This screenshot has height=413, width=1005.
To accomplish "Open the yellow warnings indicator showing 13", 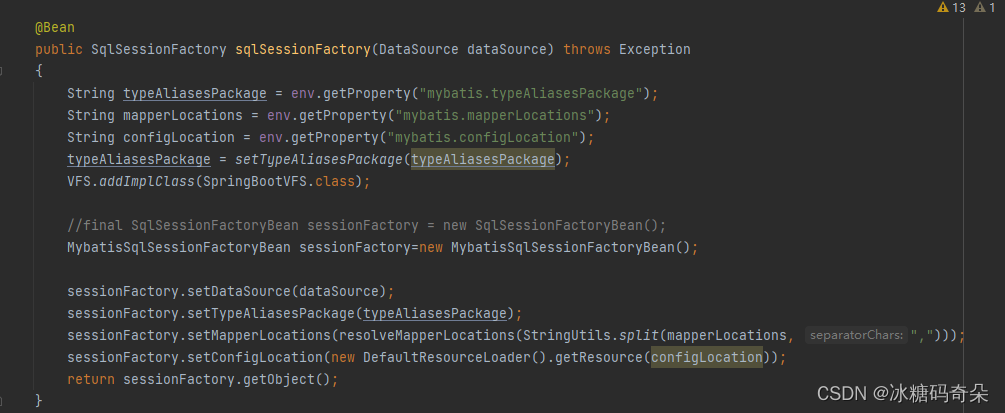I will 951,8.
